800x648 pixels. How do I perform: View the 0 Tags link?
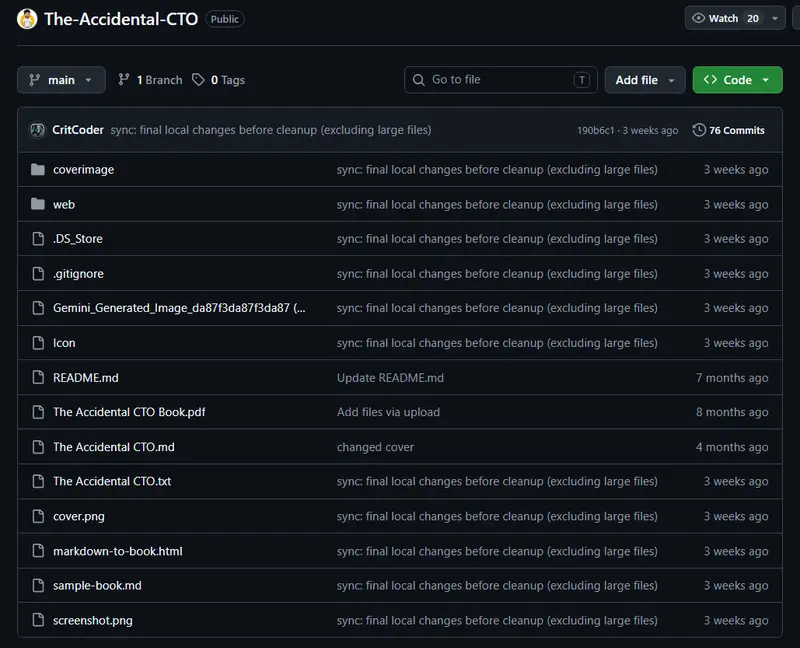218,80
